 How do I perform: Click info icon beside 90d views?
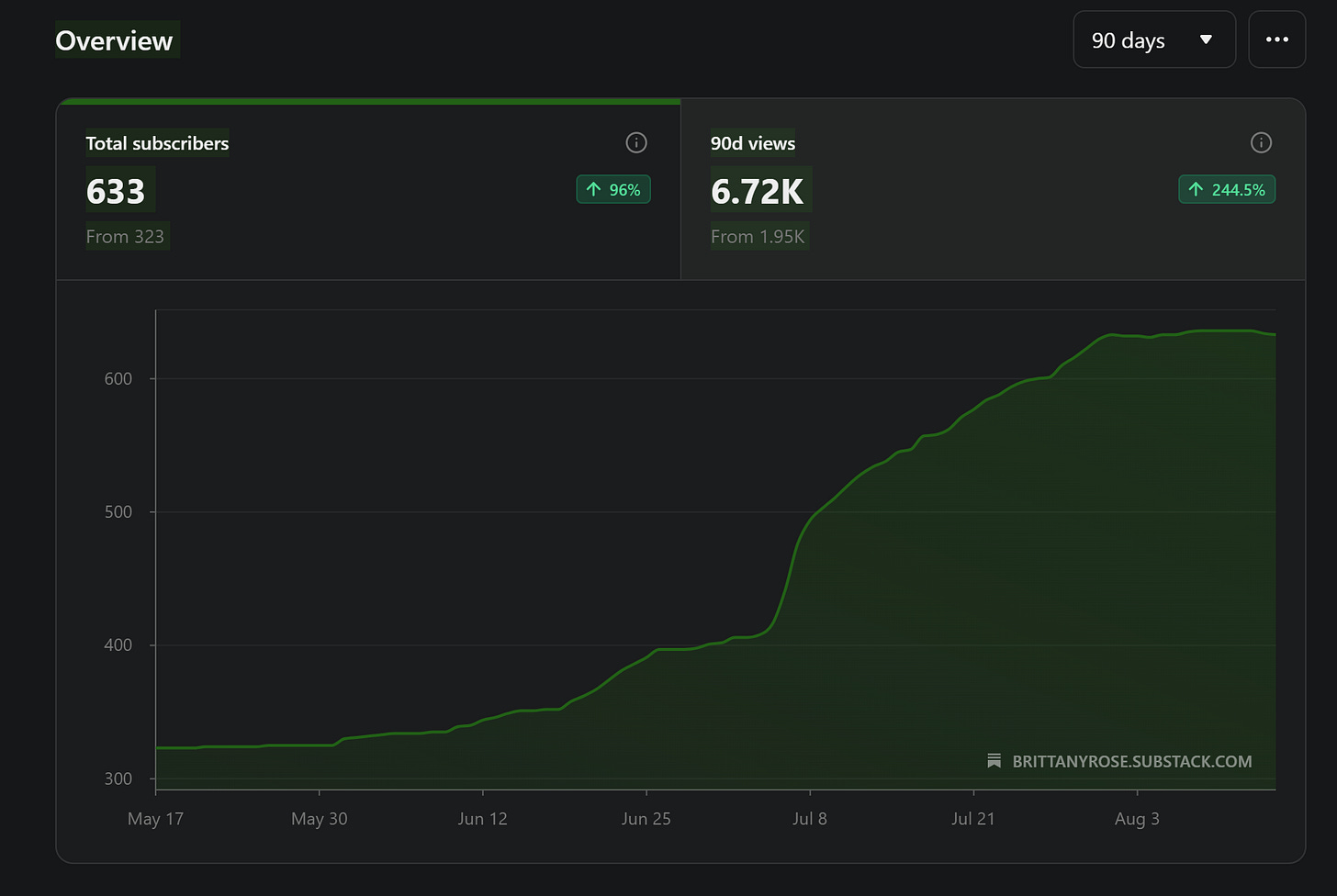point(1262,142)
